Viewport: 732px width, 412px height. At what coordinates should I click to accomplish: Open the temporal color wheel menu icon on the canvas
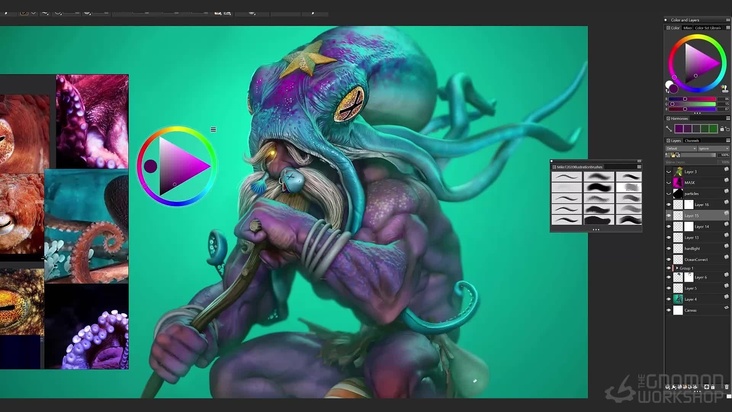[213, 129]
